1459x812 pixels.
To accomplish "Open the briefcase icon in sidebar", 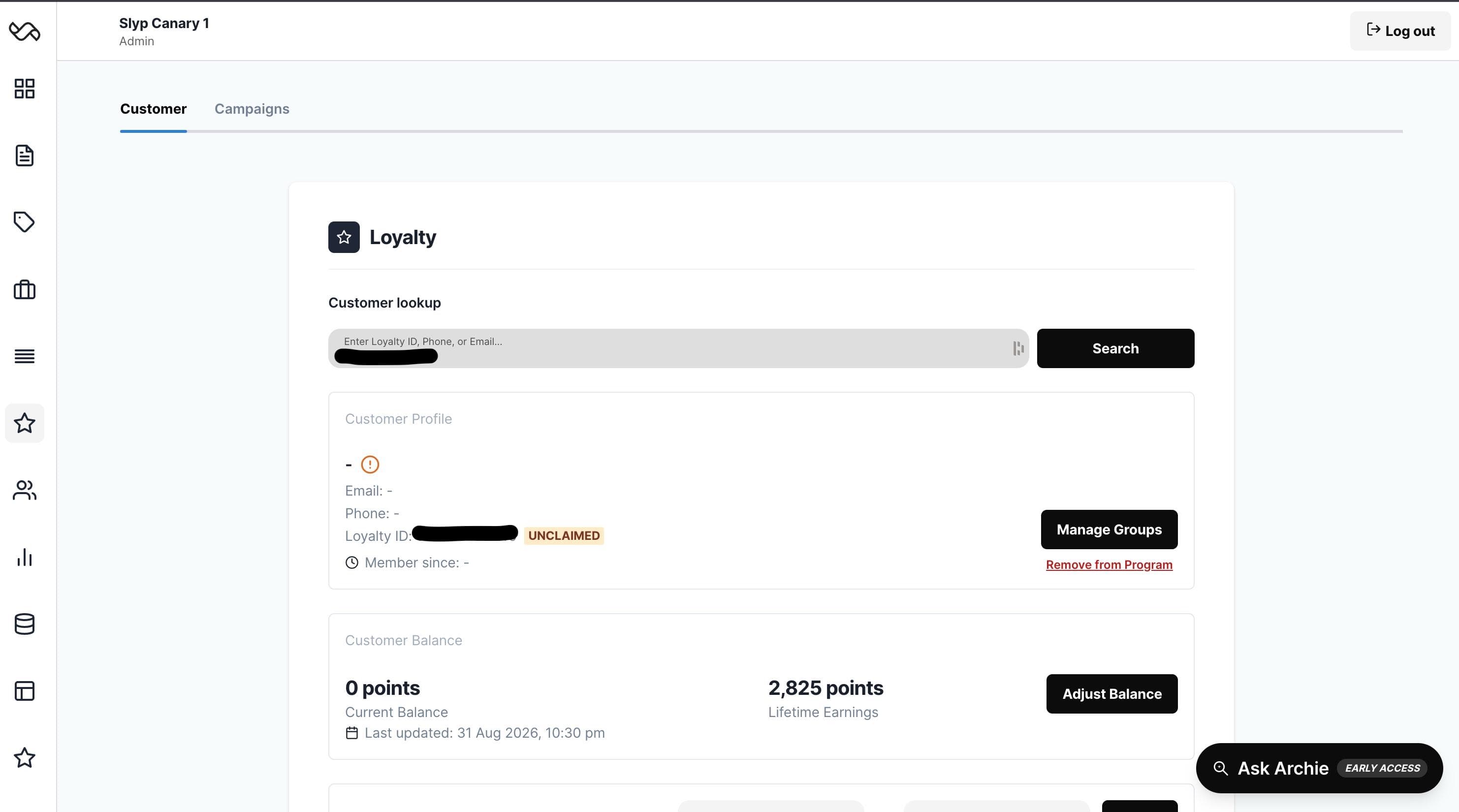I will pyautogui.click(x=24, y=289).
